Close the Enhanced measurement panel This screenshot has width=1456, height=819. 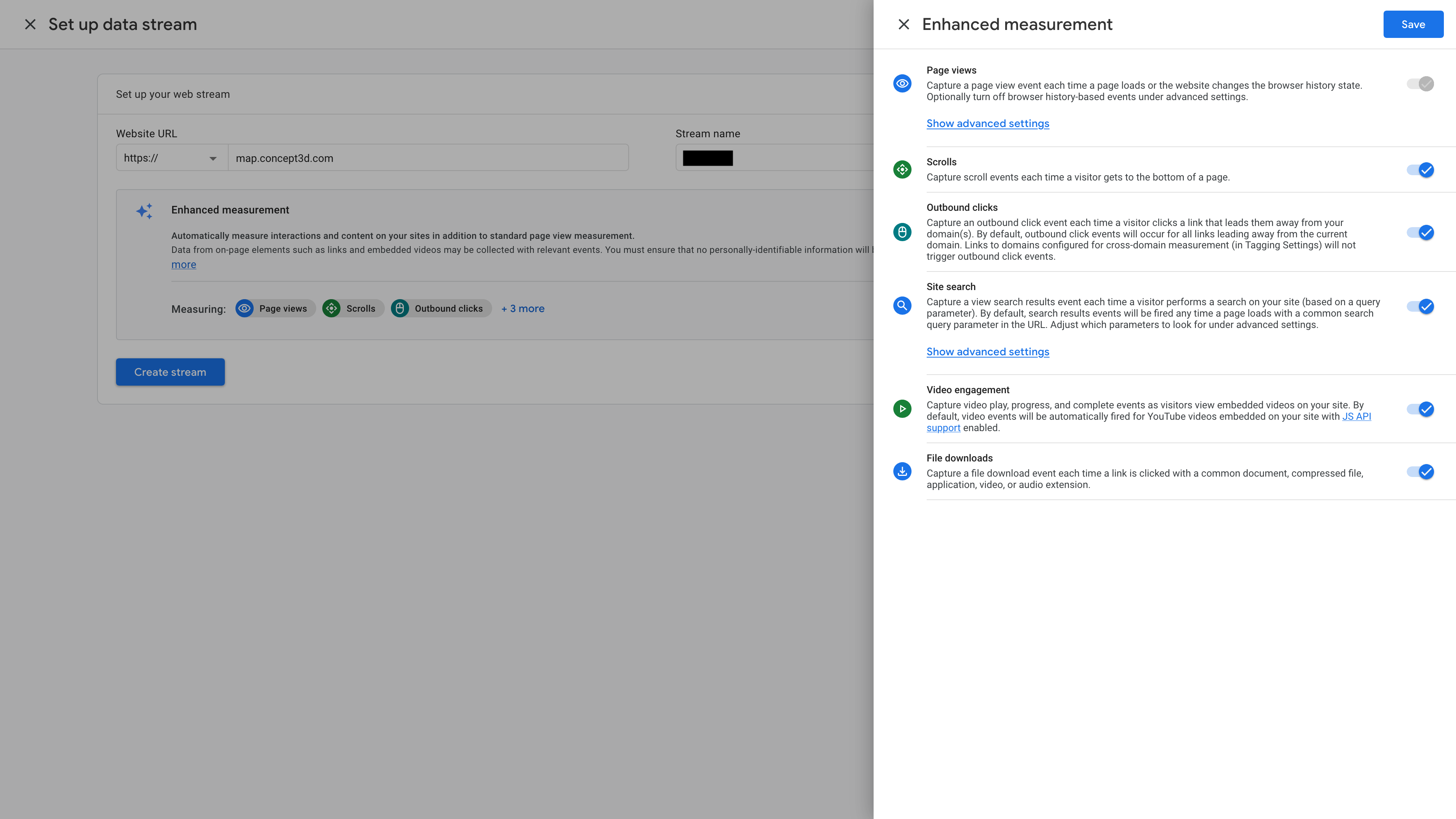(903, 24)
